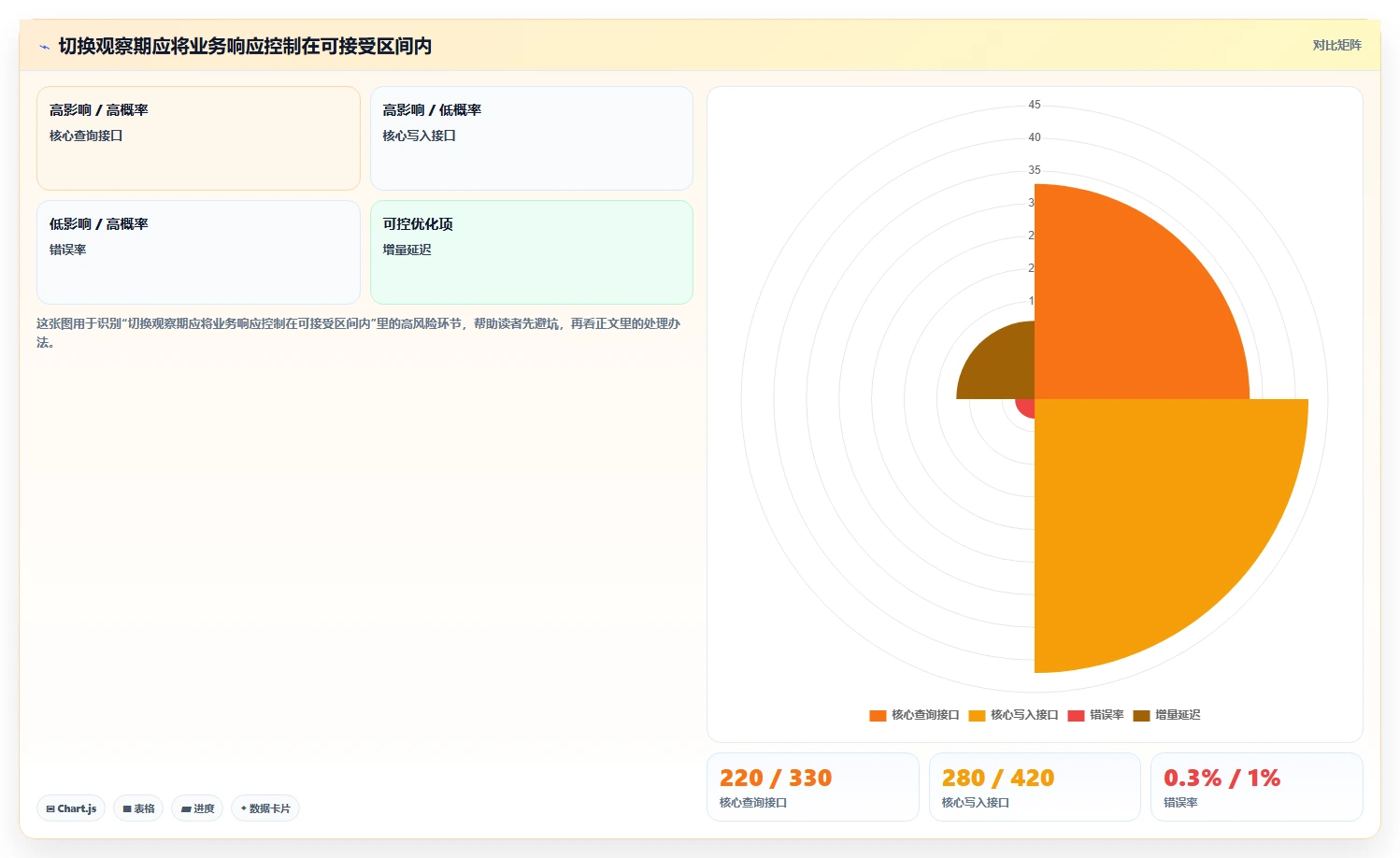
Task: Select the 低影响 / 高概率 card
Action: (198, 252)
